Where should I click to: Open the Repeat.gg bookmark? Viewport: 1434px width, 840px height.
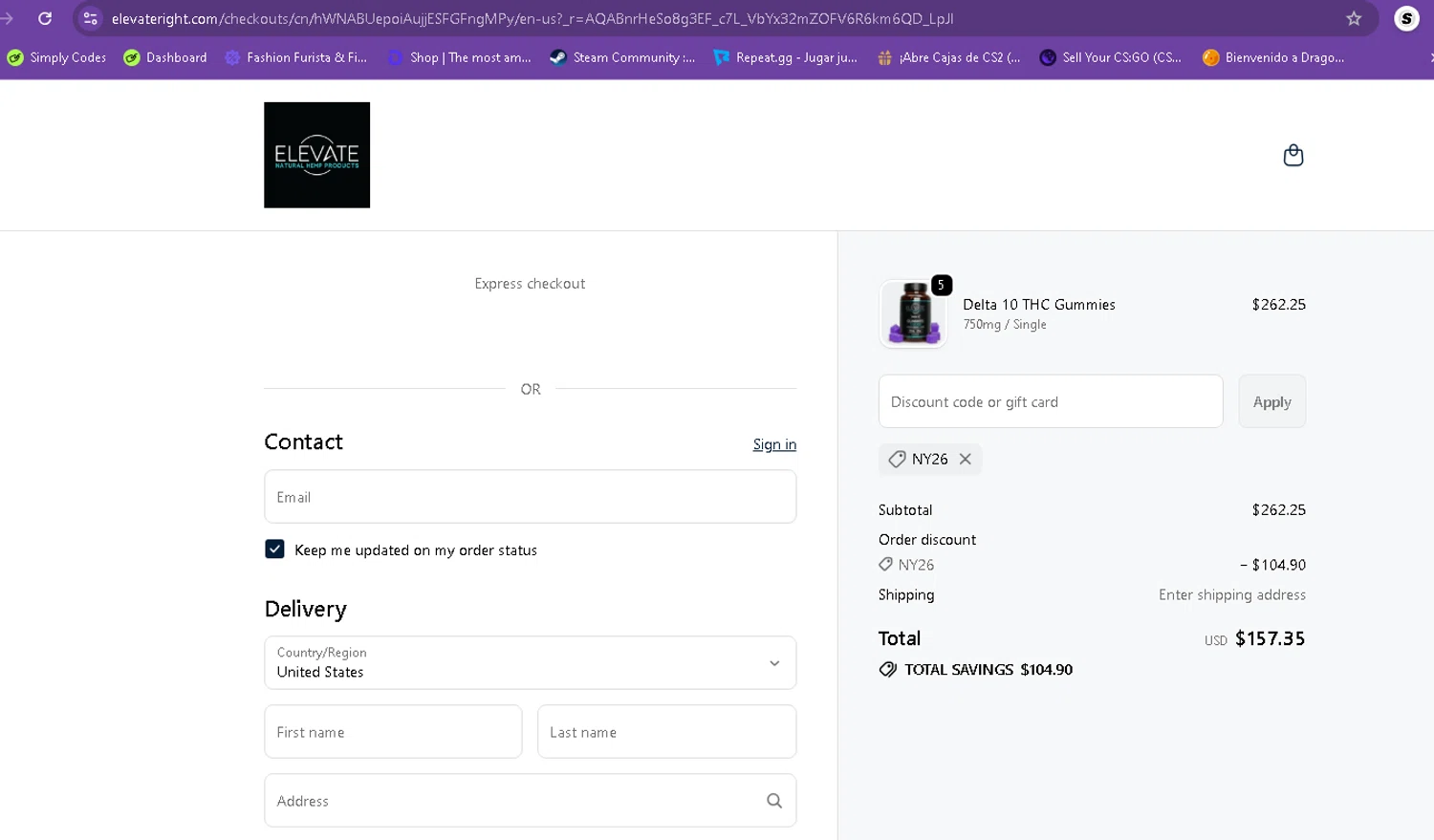(x=786, y=57)
